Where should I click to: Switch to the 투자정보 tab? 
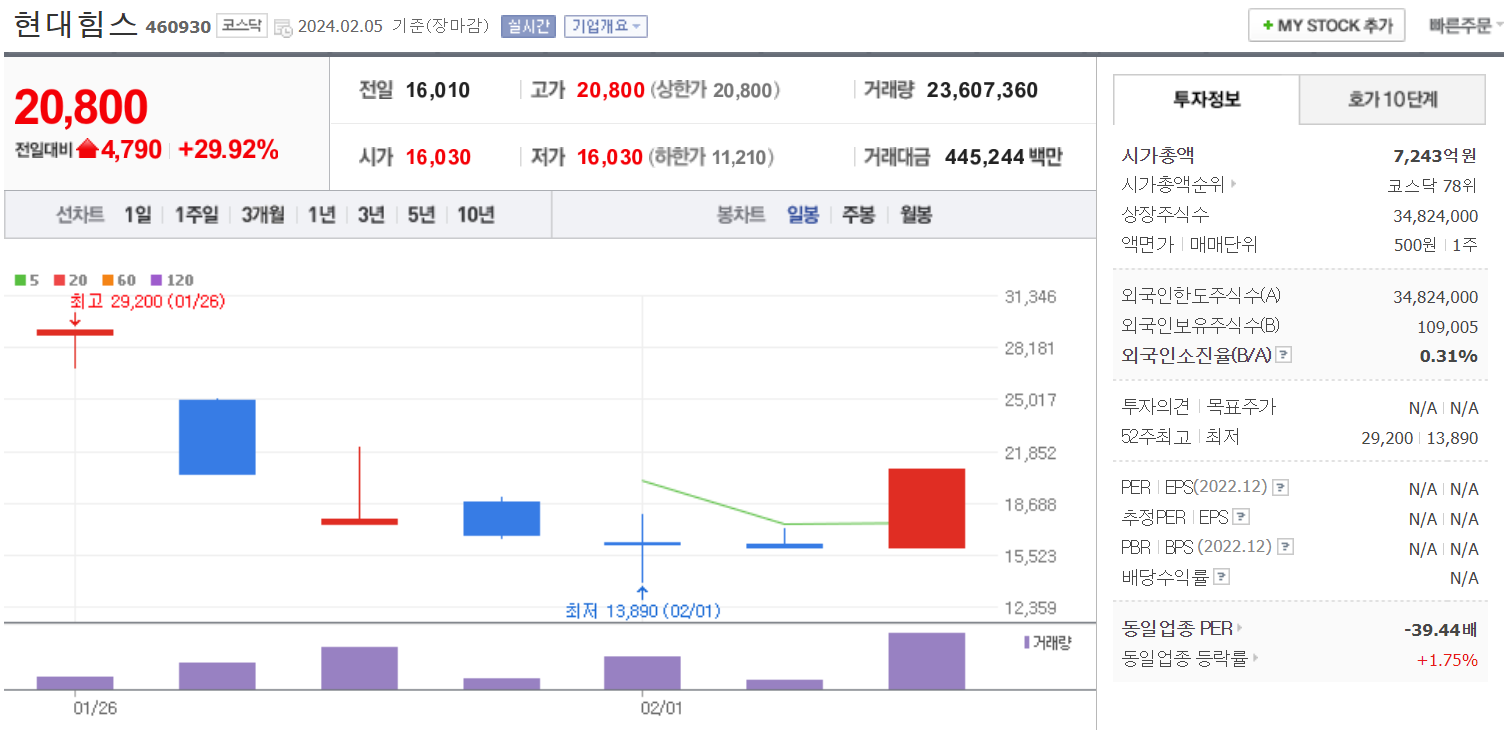tap(1206, 99)
